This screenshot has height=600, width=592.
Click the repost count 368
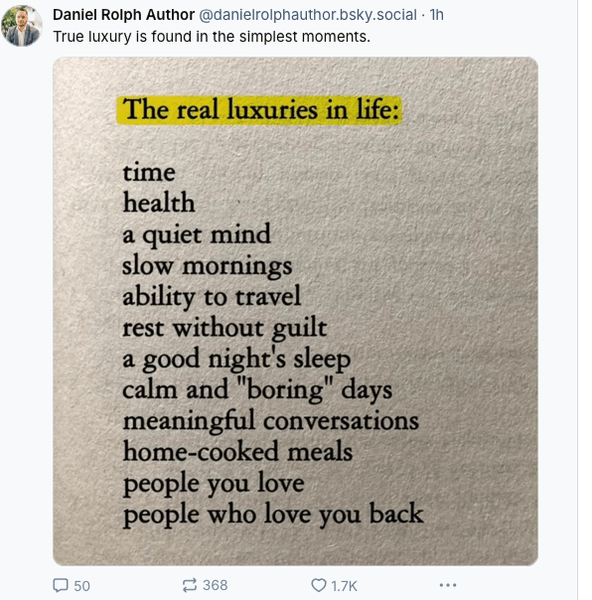click(x=215, y=585)
